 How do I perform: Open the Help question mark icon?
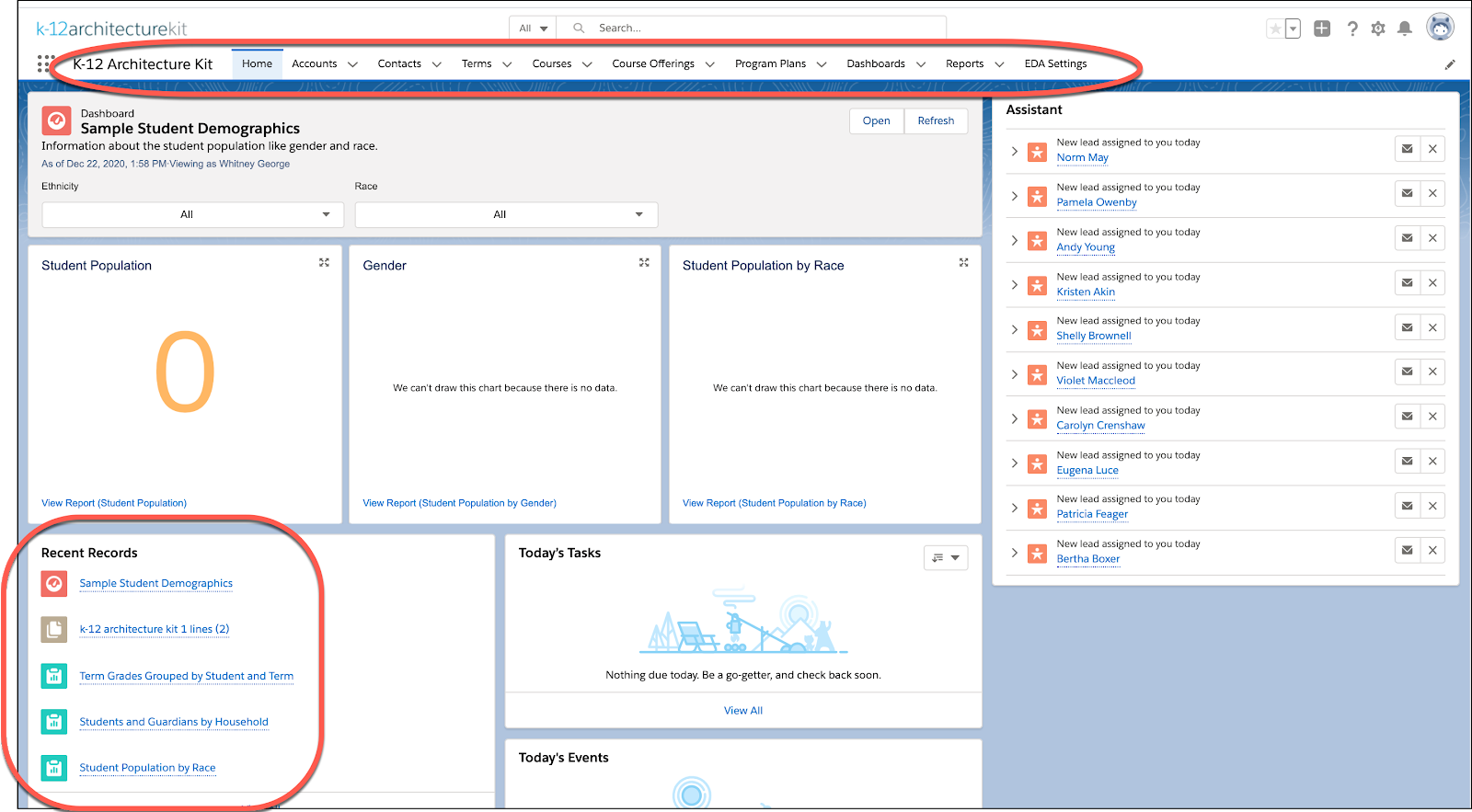coord(1352,29)
